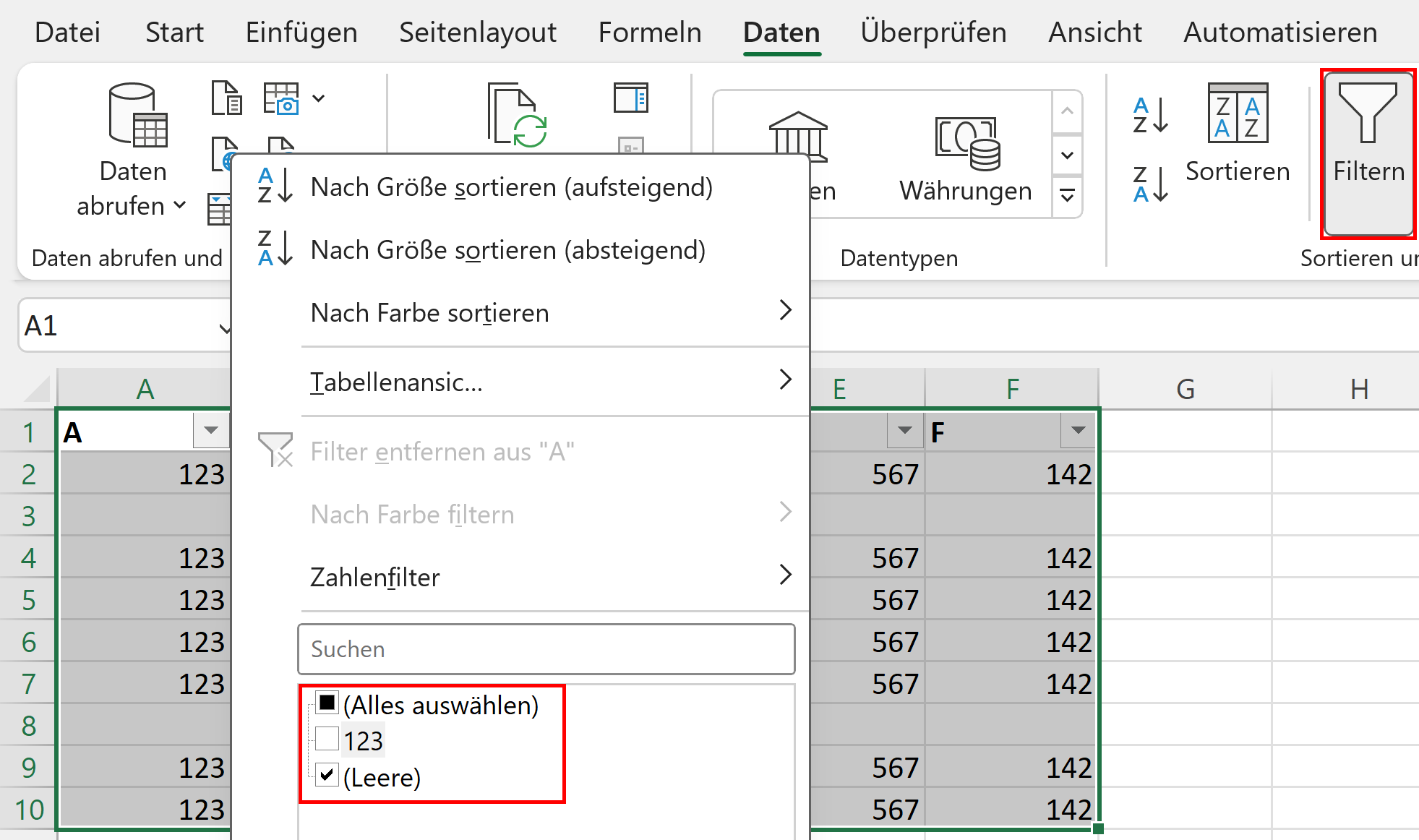The width and height of the screenshot is (1419, 840).
Task: Open the Ansicht tab
Action: click(x=1095, y=33)
